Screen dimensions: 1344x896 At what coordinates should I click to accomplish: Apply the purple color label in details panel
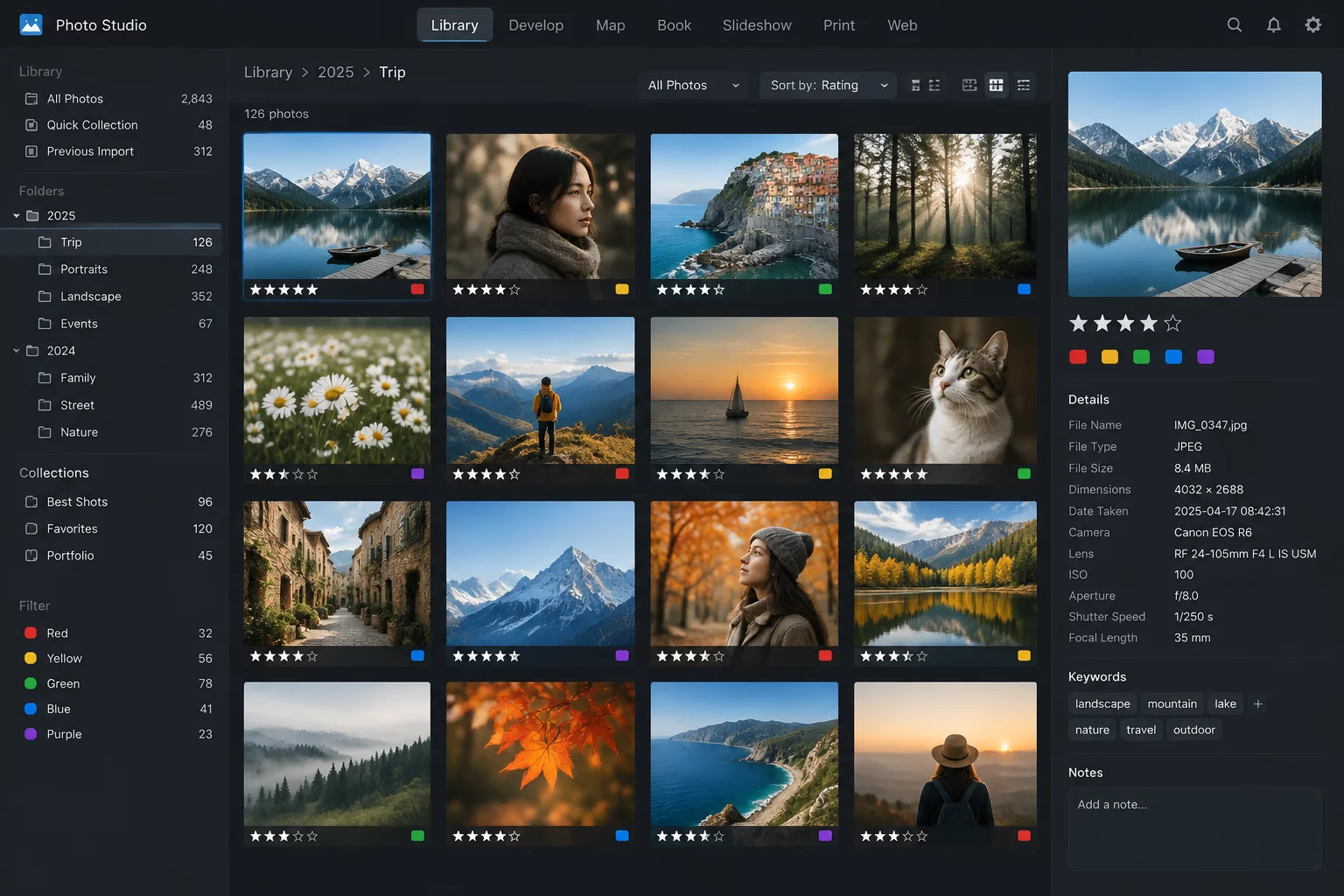click(x=1206, y=356)
